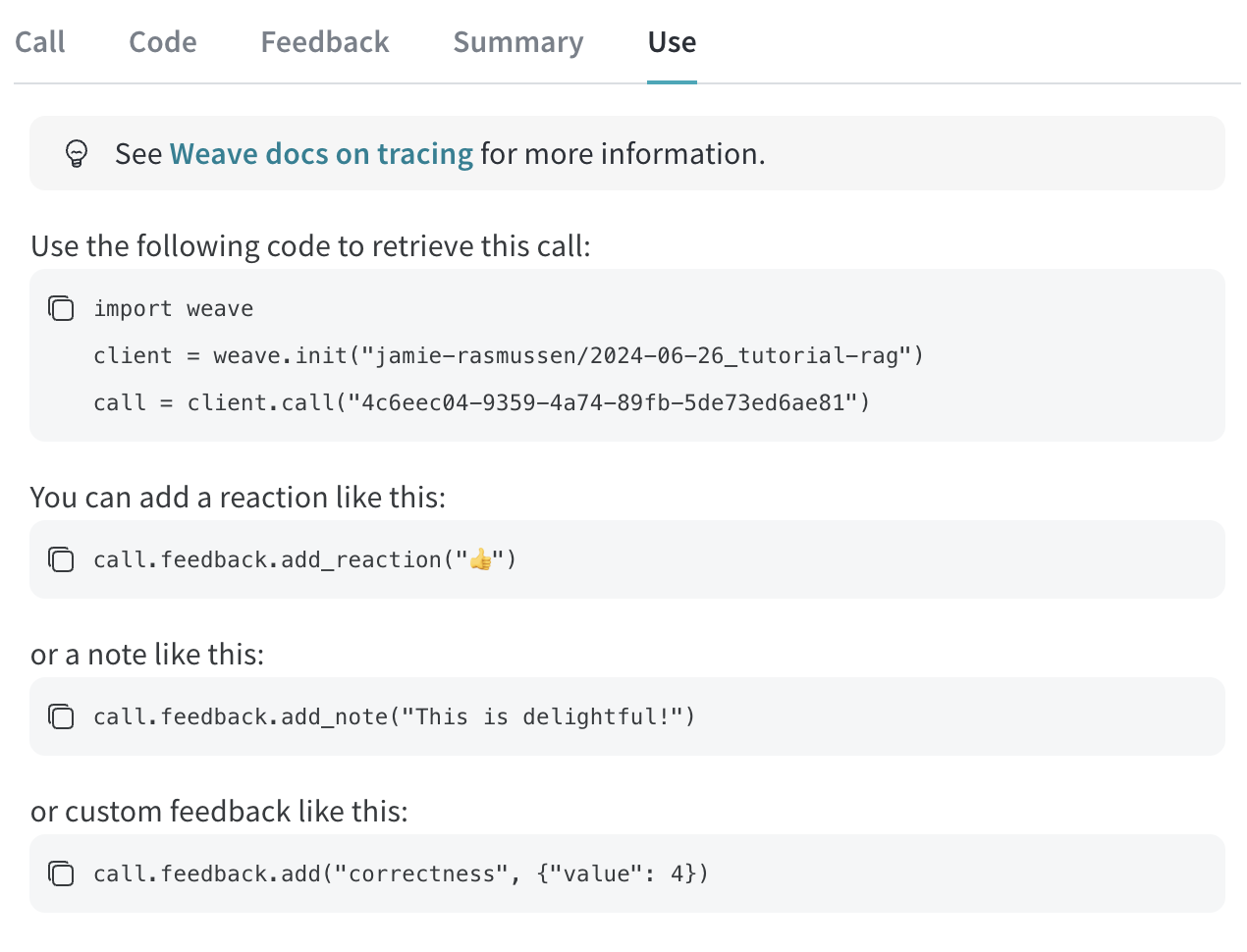Image resolution: width=1247 pixels, height=952 pixels.
Task: Click the 'import weave' code line
Action: click(x=174, y=308)
